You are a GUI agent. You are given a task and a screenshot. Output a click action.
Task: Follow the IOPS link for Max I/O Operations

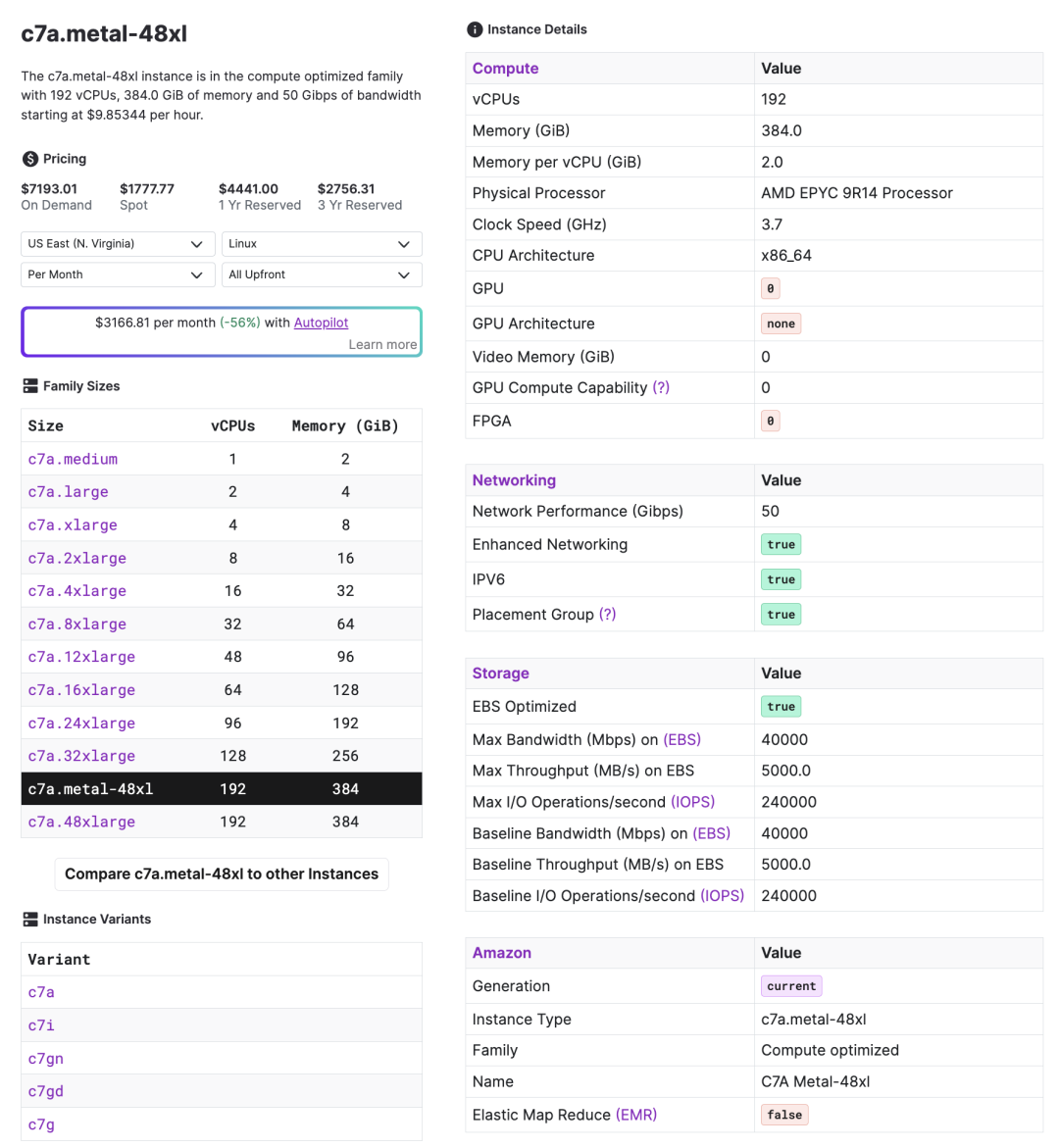[693, 802]
